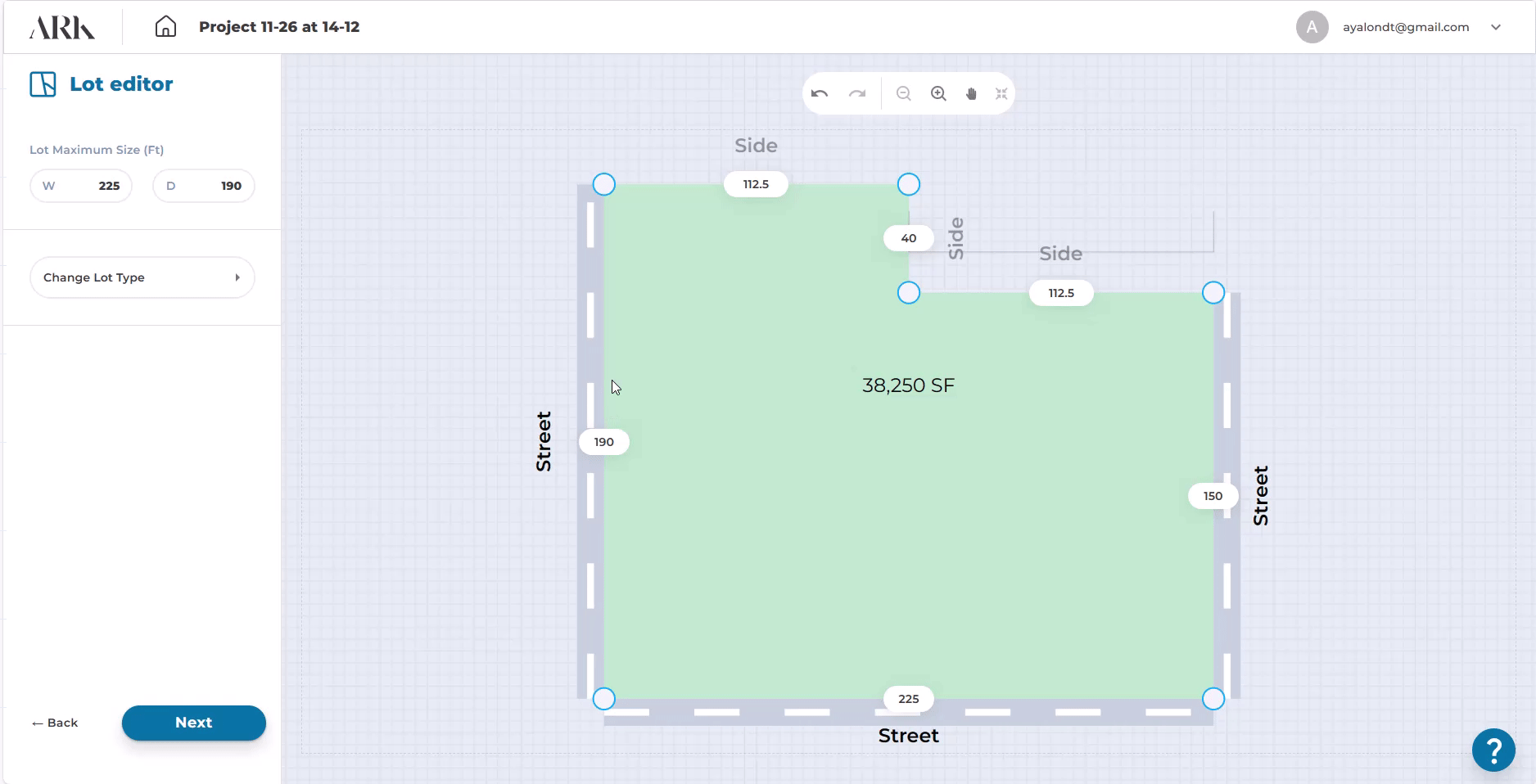1536x784 pixels.
Task: Open the home icon in header
Action: tap(165, 27)
